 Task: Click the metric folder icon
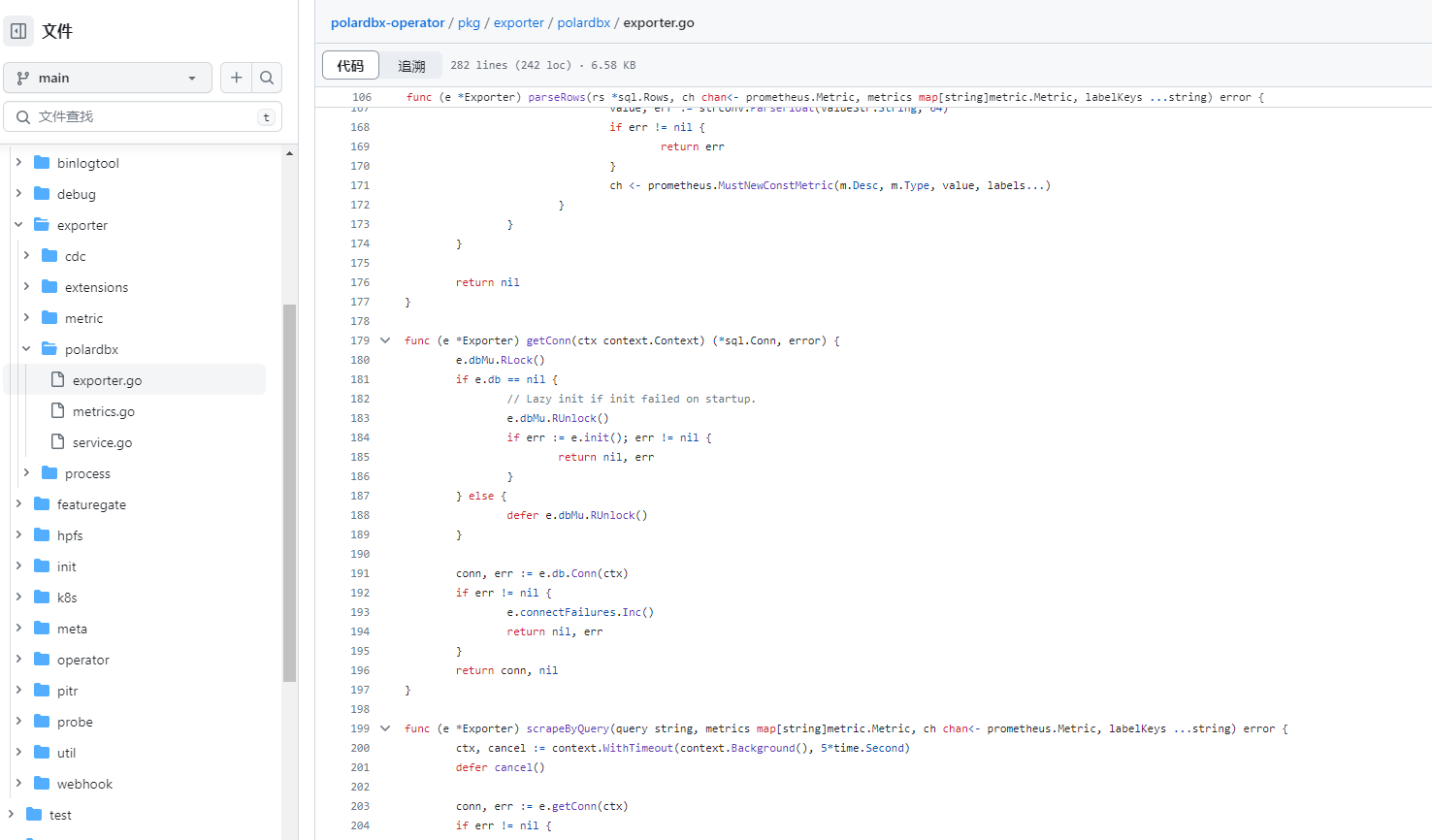click(49, 318)
